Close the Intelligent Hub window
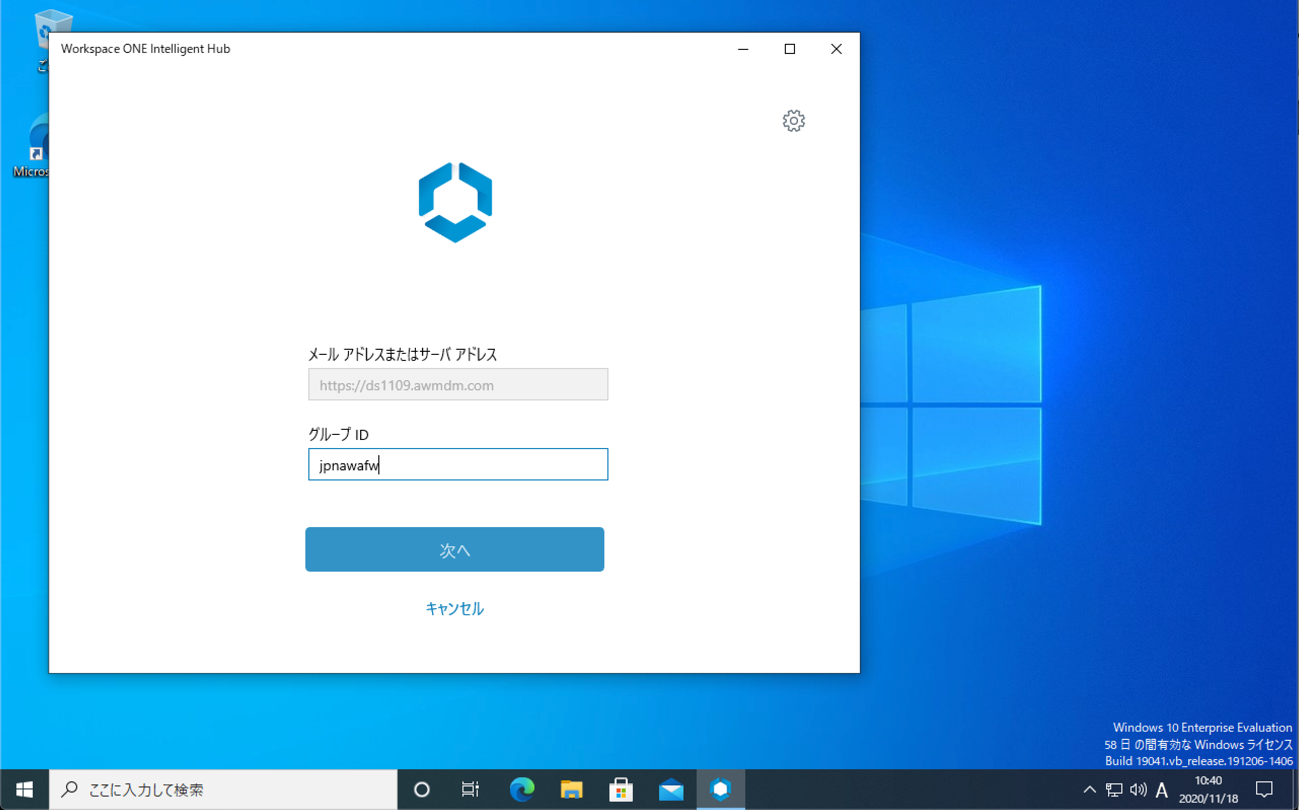Screen dimensions: 1299x810 tap(836, 49)
